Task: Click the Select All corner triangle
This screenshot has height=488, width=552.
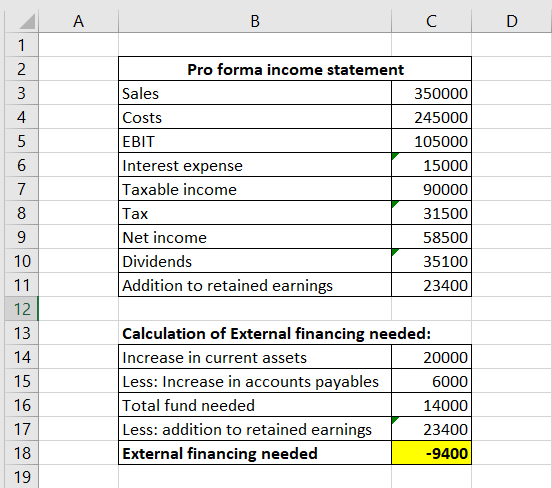Action: coord(27,21)
